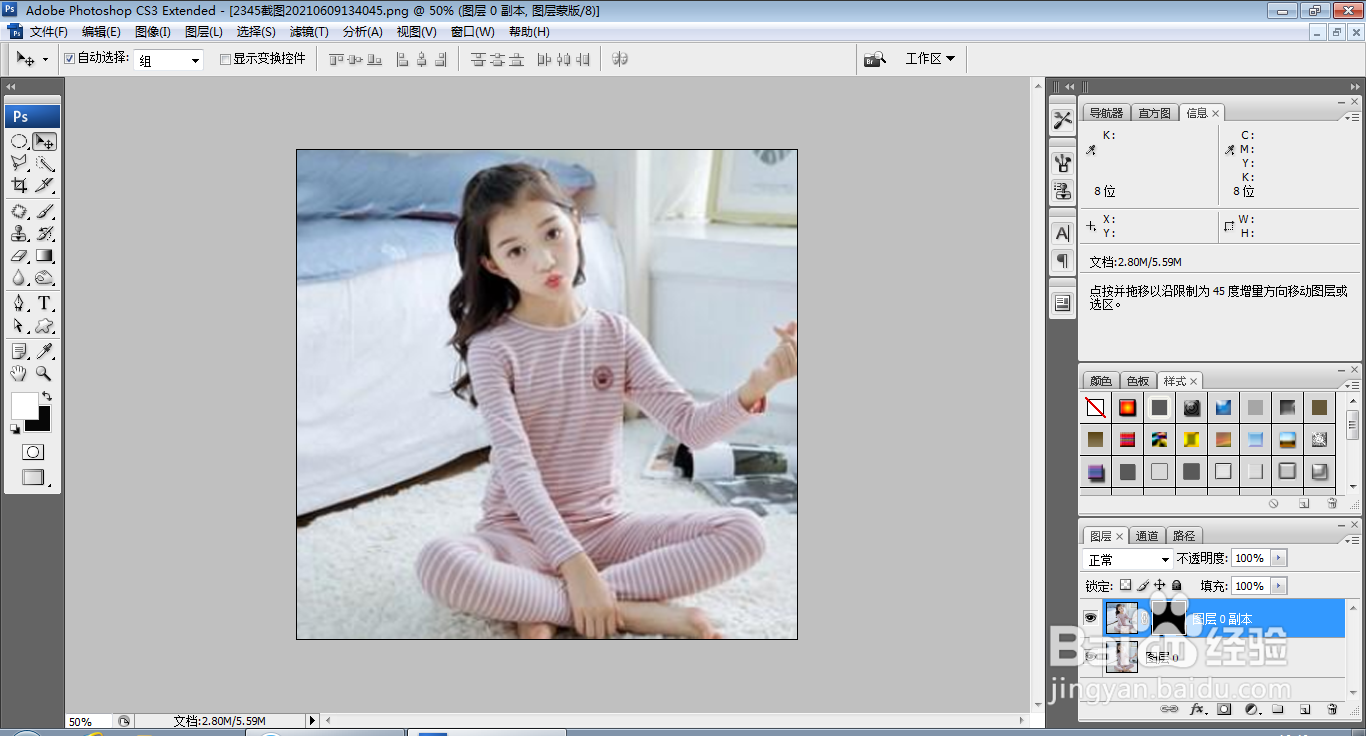
Task: Open the 填充 slider arrow
Action: click(x=1279, y=586)
